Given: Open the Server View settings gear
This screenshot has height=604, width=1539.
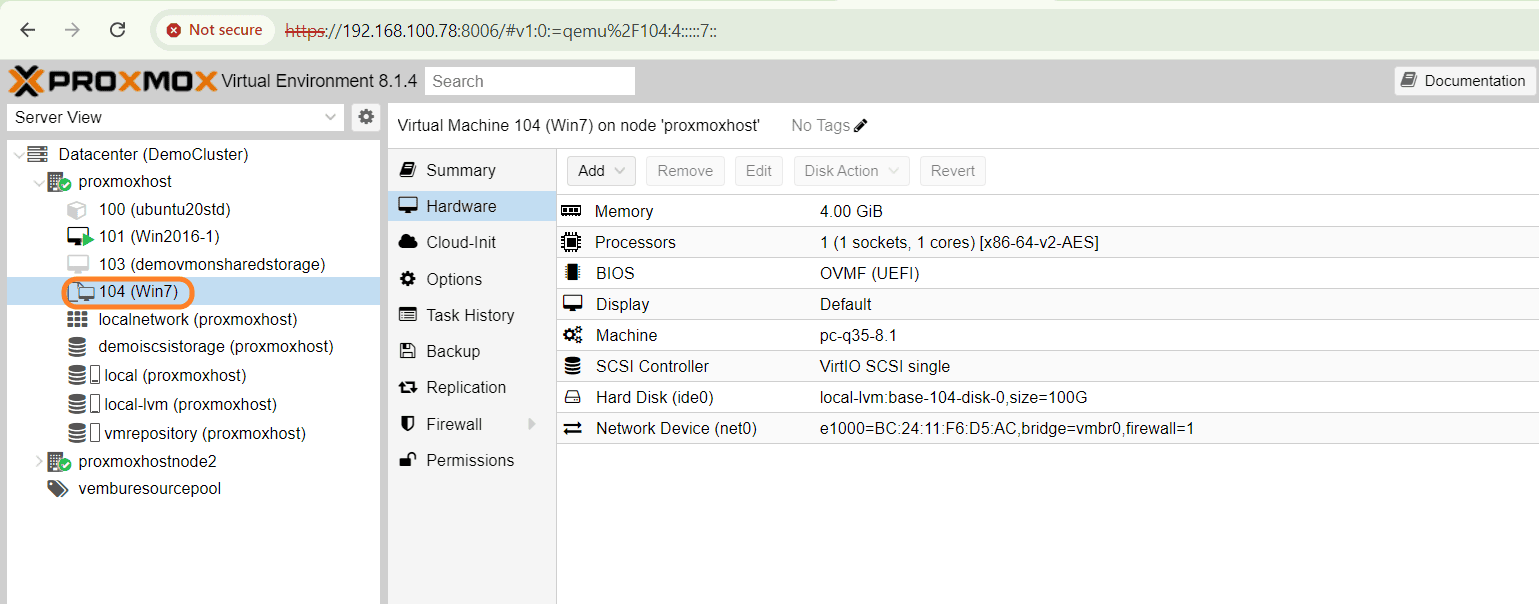Looking at the screenshot, I should pyautogui.click(x=366, y=117).
